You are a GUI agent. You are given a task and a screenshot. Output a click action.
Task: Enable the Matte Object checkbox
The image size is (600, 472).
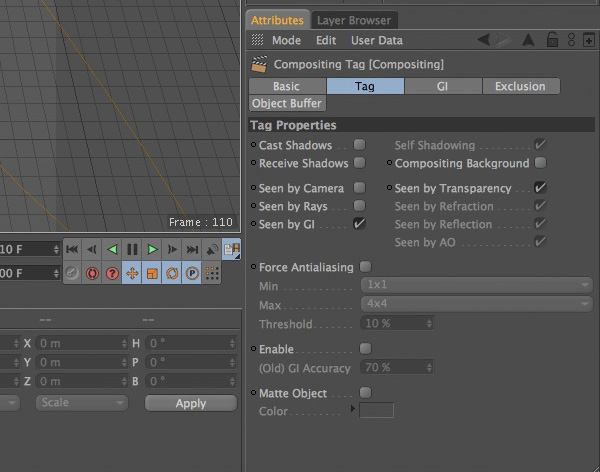click(365, 392)
